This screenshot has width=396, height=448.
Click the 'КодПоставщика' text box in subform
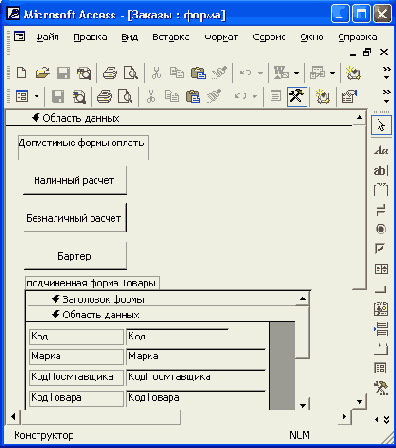pyautogui.click(x=196, y=377)
